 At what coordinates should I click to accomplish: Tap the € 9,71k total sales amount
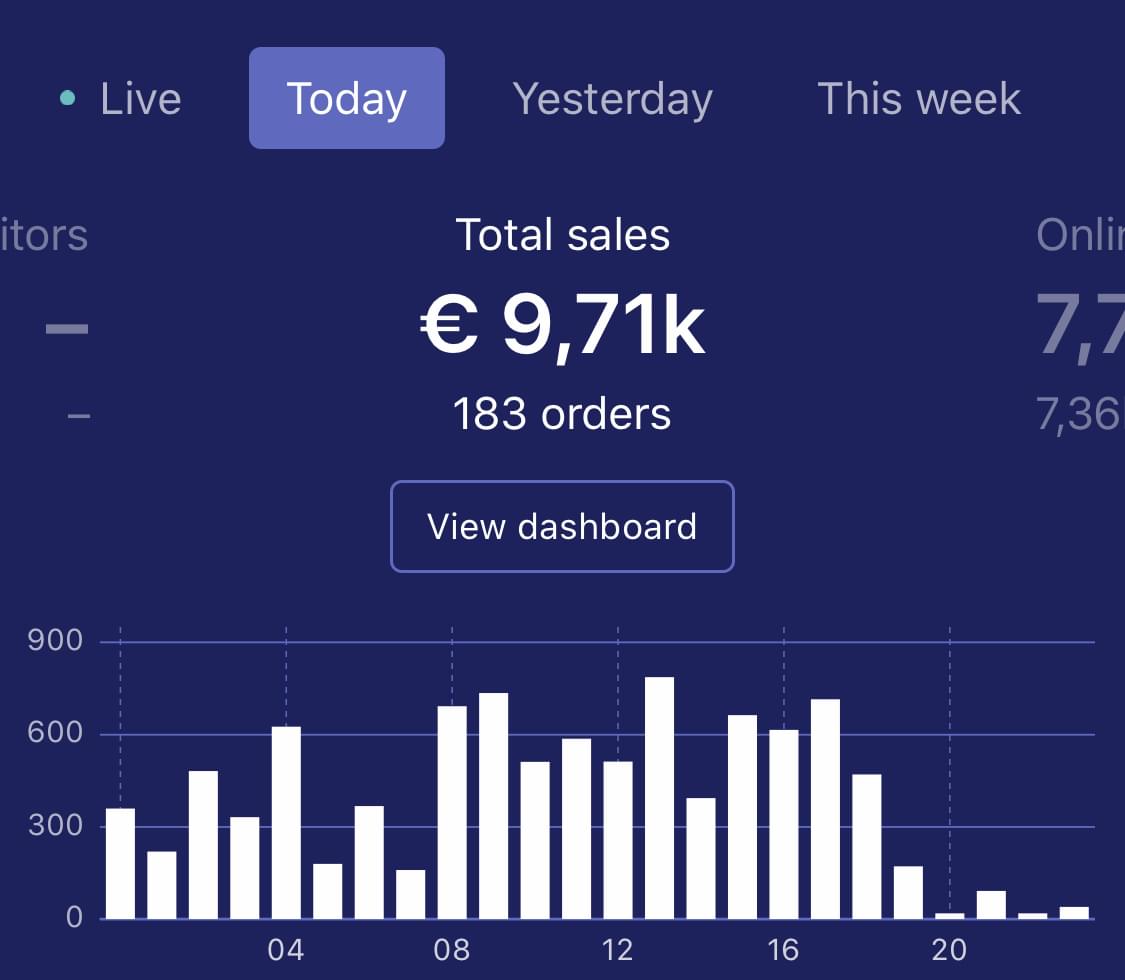(562, 327)
